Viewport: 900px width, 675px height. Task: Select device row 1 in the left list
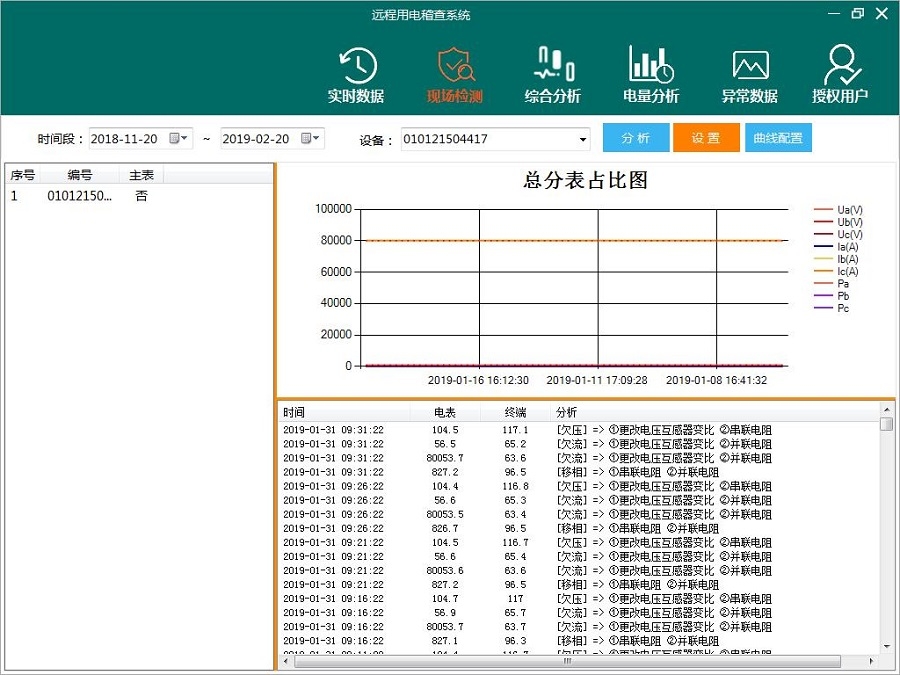(80, 197)
